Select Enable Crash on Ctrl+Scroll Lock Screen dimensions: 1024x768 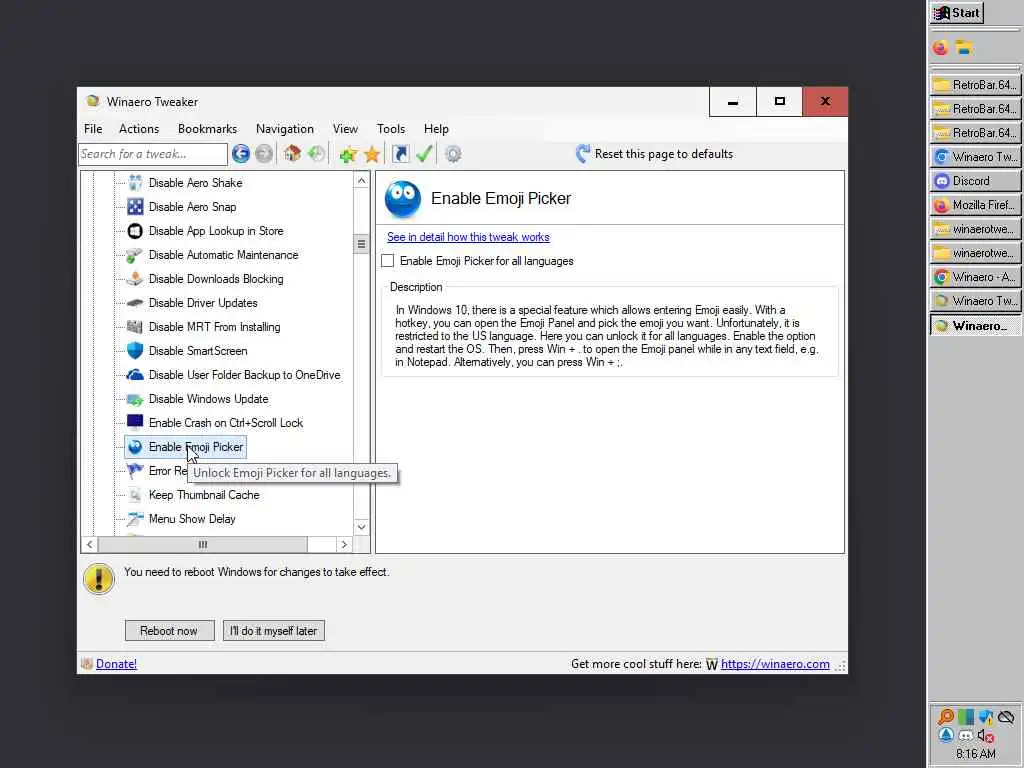(x=226, y=423)
